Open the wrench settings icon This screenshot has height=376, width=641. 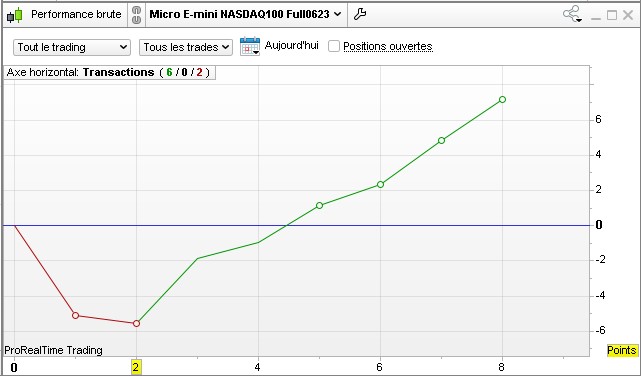[x=359, y=14]
